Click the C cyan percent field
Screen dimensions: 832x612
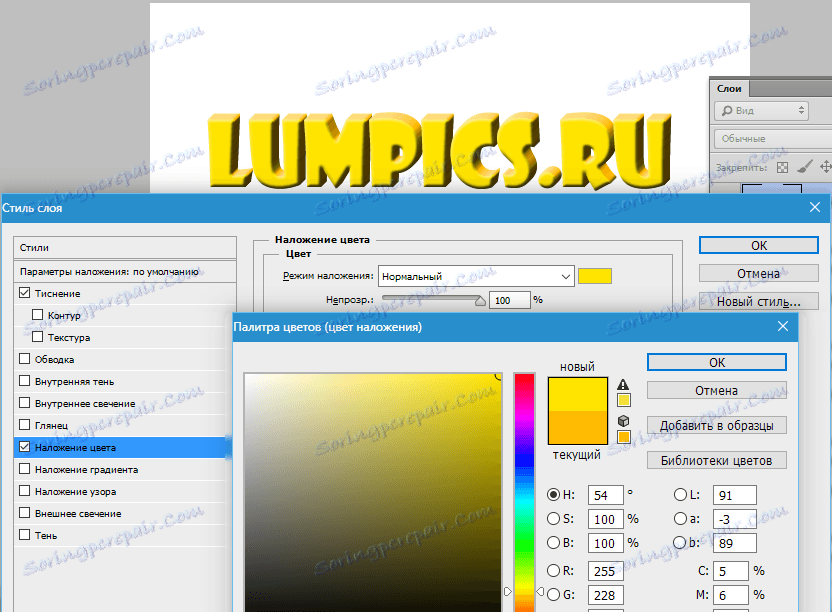coord(731,571)
